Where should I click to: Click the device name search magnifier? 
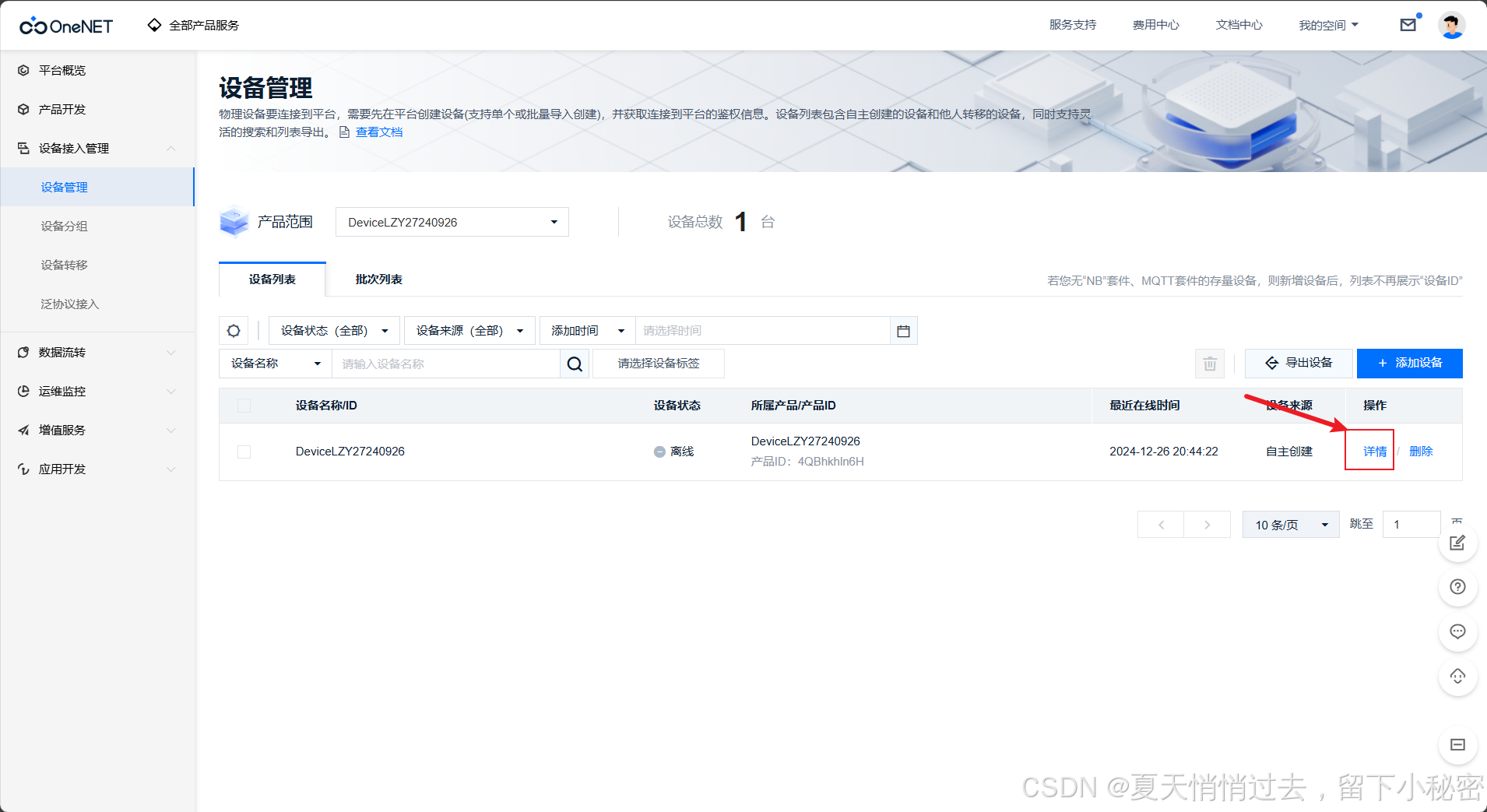(575, 364)
